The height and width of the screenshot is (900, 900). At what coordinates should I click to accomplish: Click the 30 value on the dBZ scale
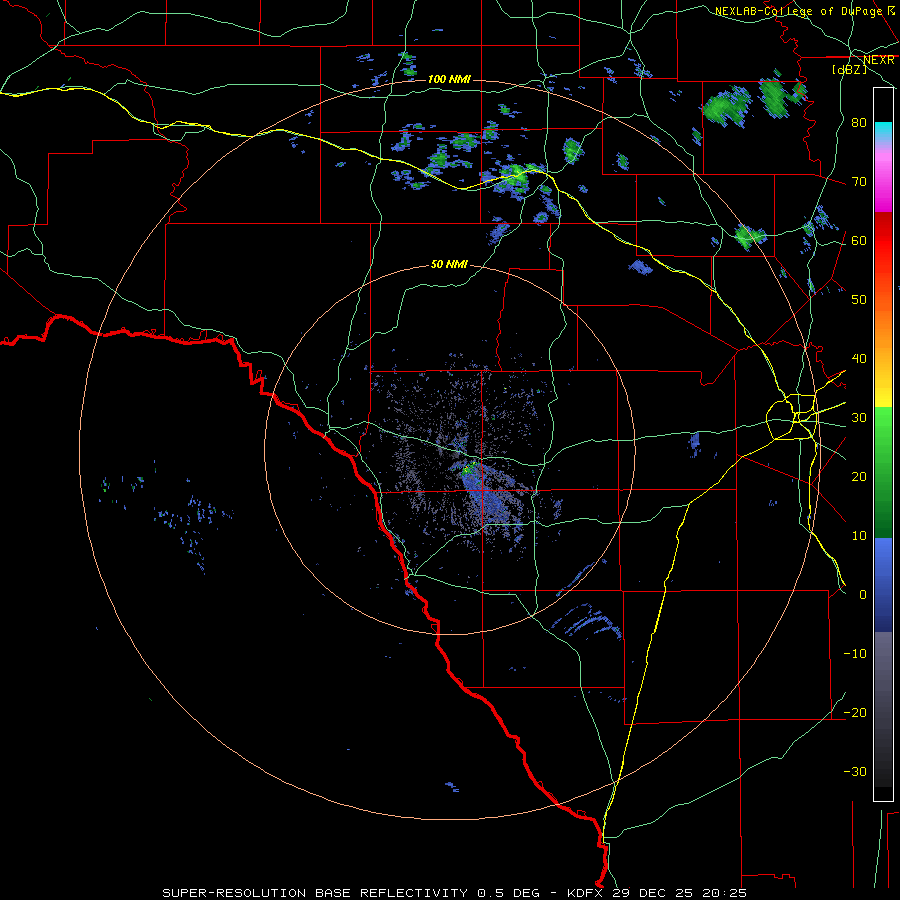pyautogui.click(x=859, y=418)
